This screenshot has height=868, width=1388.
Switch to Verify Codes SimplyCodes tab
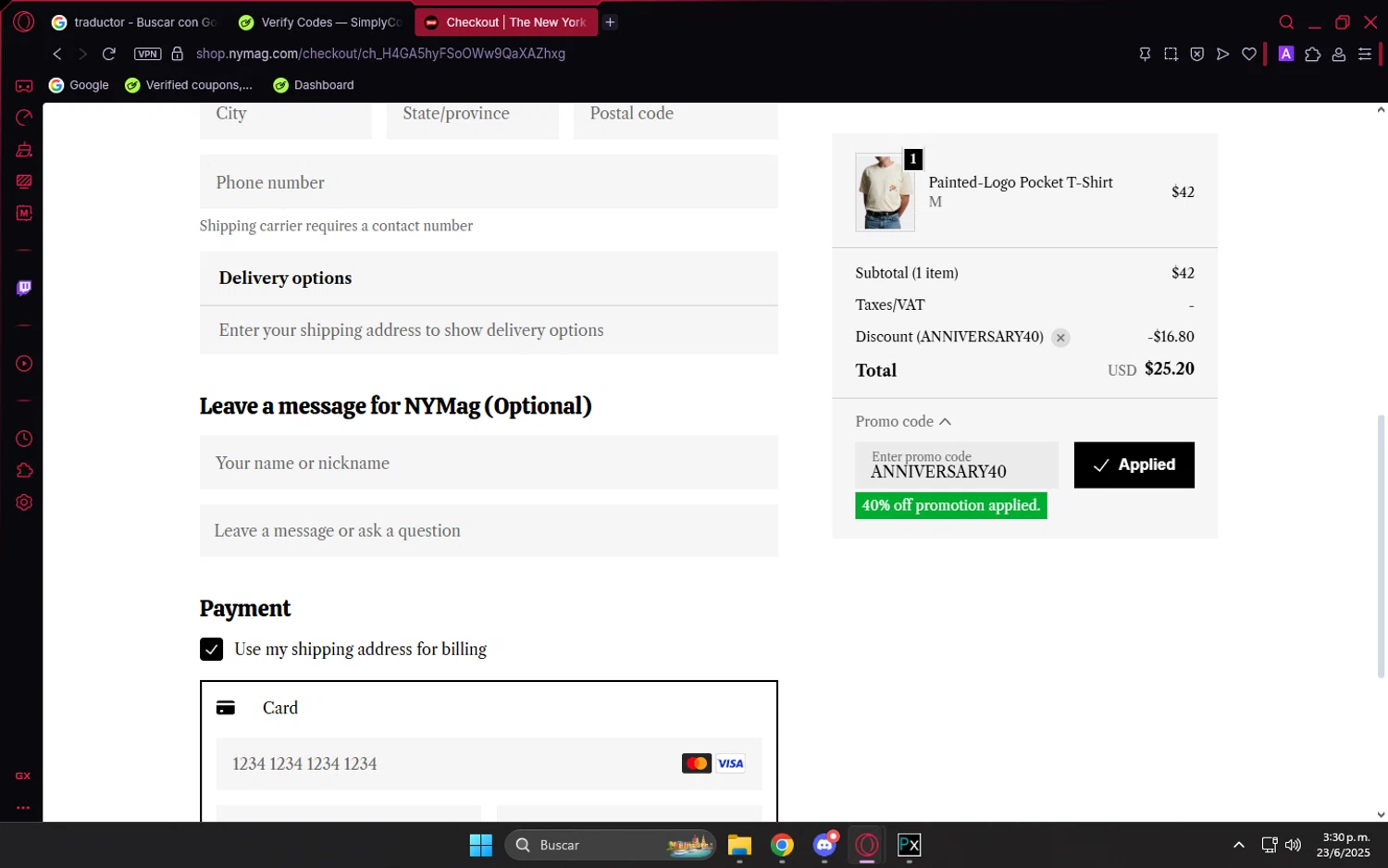point(319,22)
